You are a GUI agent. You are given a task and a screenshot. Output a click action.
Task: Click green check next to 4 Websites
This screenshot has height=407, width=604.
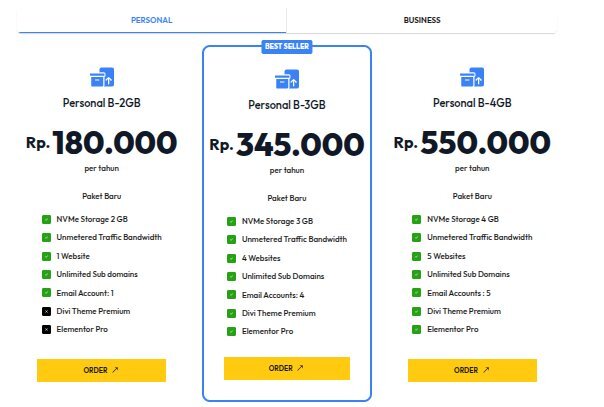tap(232, 258)
